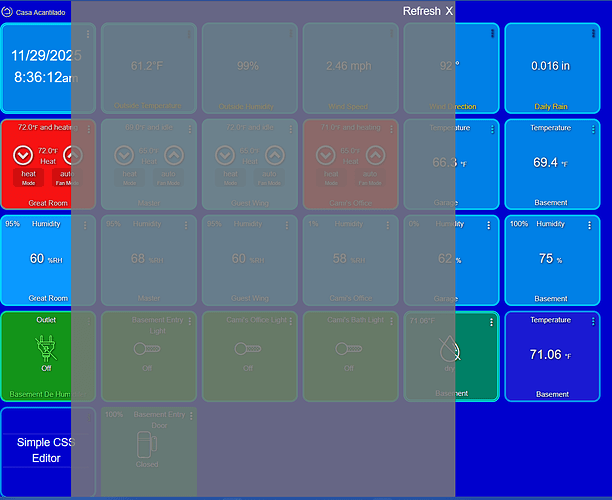The image size is (612, 500).
Task: Toggle the Basement Entry Light switch
Action: [x=147, y=349]
